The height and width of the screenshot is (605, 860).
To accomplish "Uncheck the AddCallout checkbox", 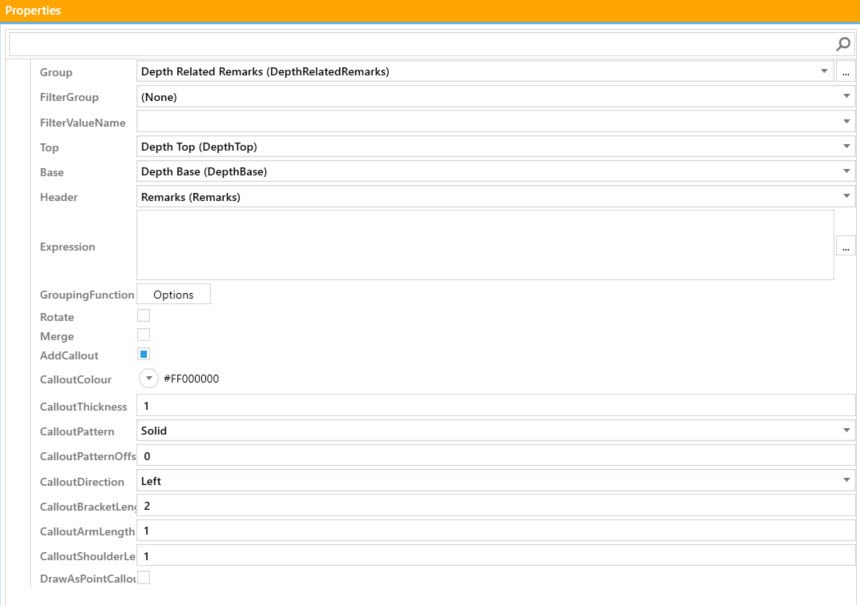I will click(144, 354).
